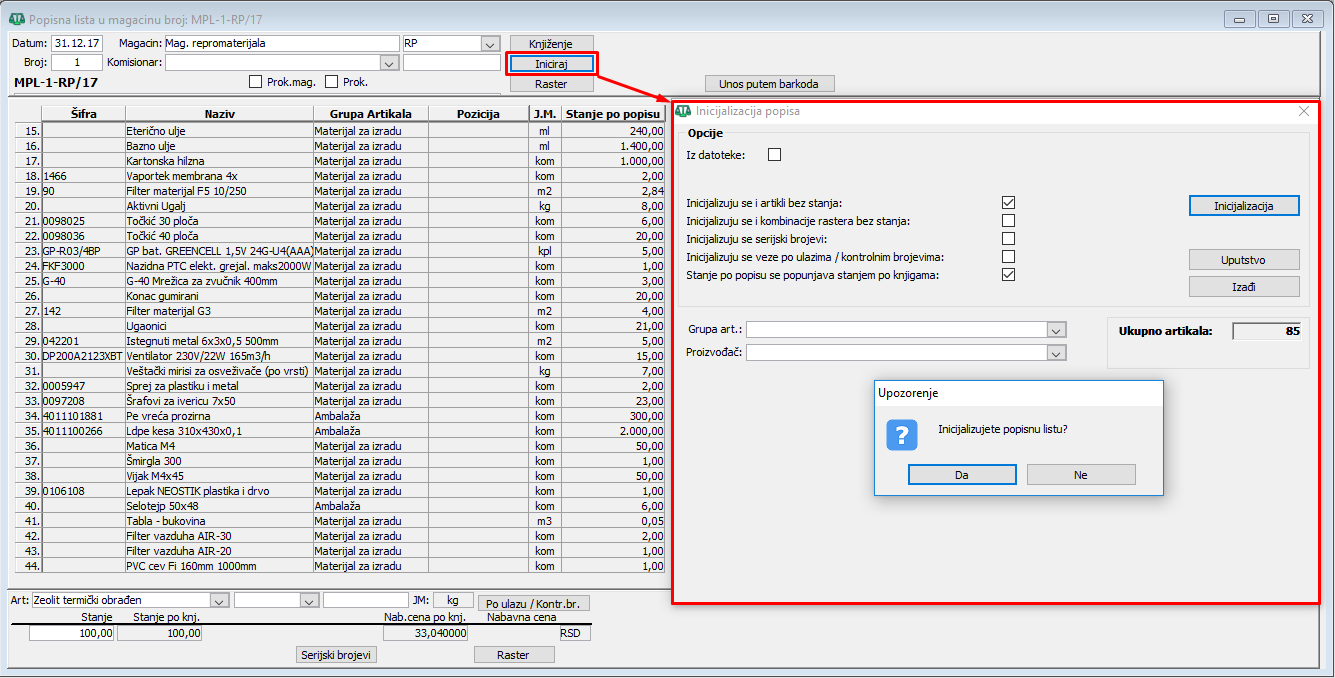1335x678 pixels.
Task: Click the Knjiženje button
Action: 551,44
